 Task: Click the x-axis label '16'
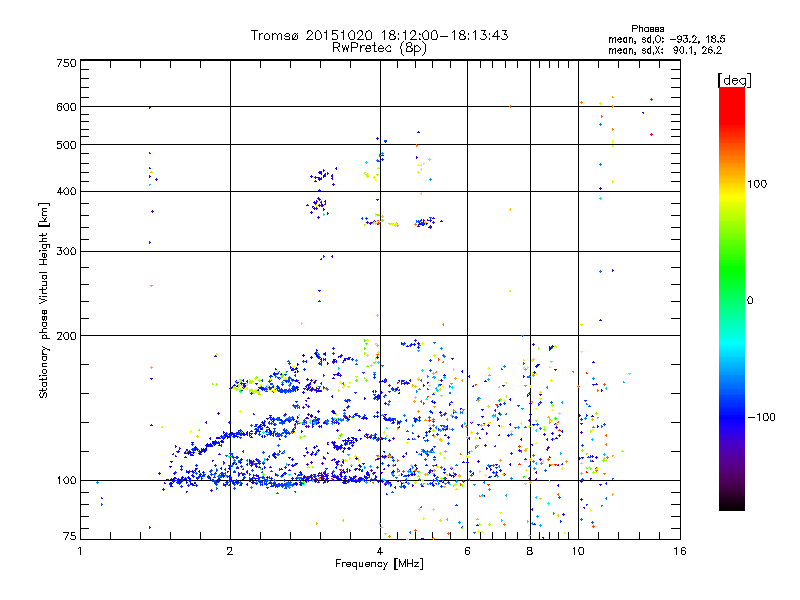click(x=680, y=551)
